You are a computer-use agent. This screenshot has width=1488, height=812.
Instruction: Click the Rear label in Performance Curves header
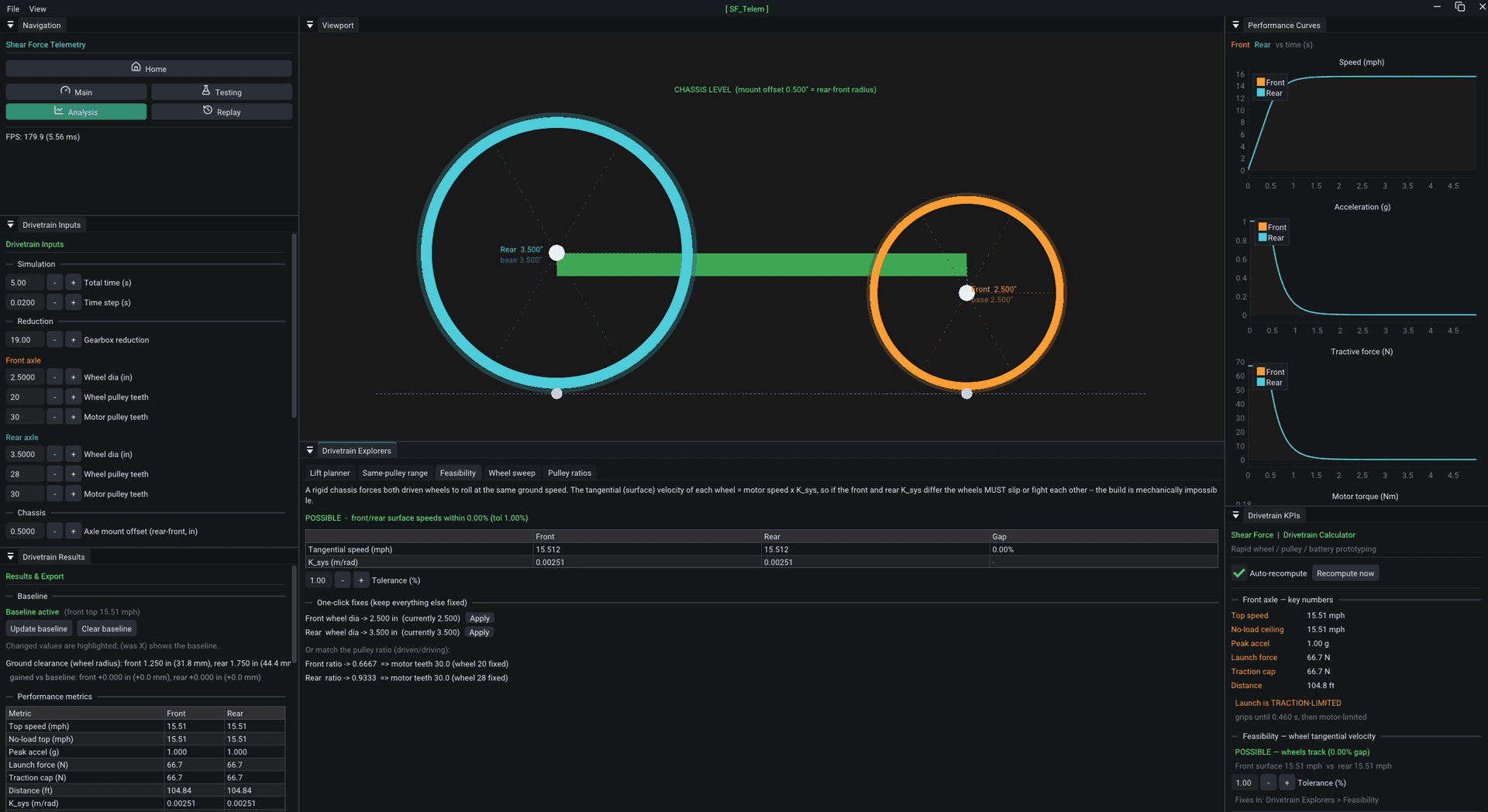click(x=1262, y=44)
